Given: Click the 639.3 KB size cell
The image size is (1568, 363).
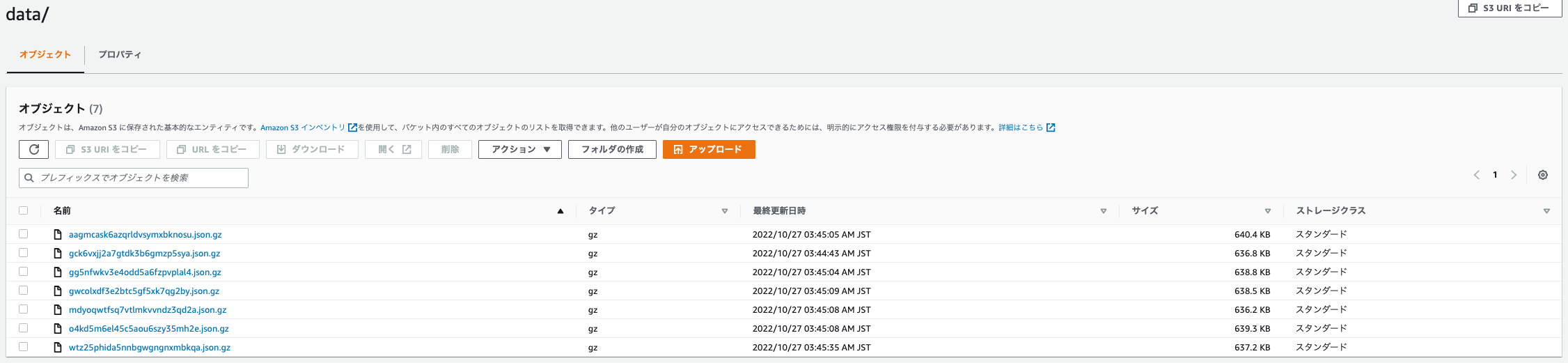Looking at the screenshot, I should (x=1252, y=329).
